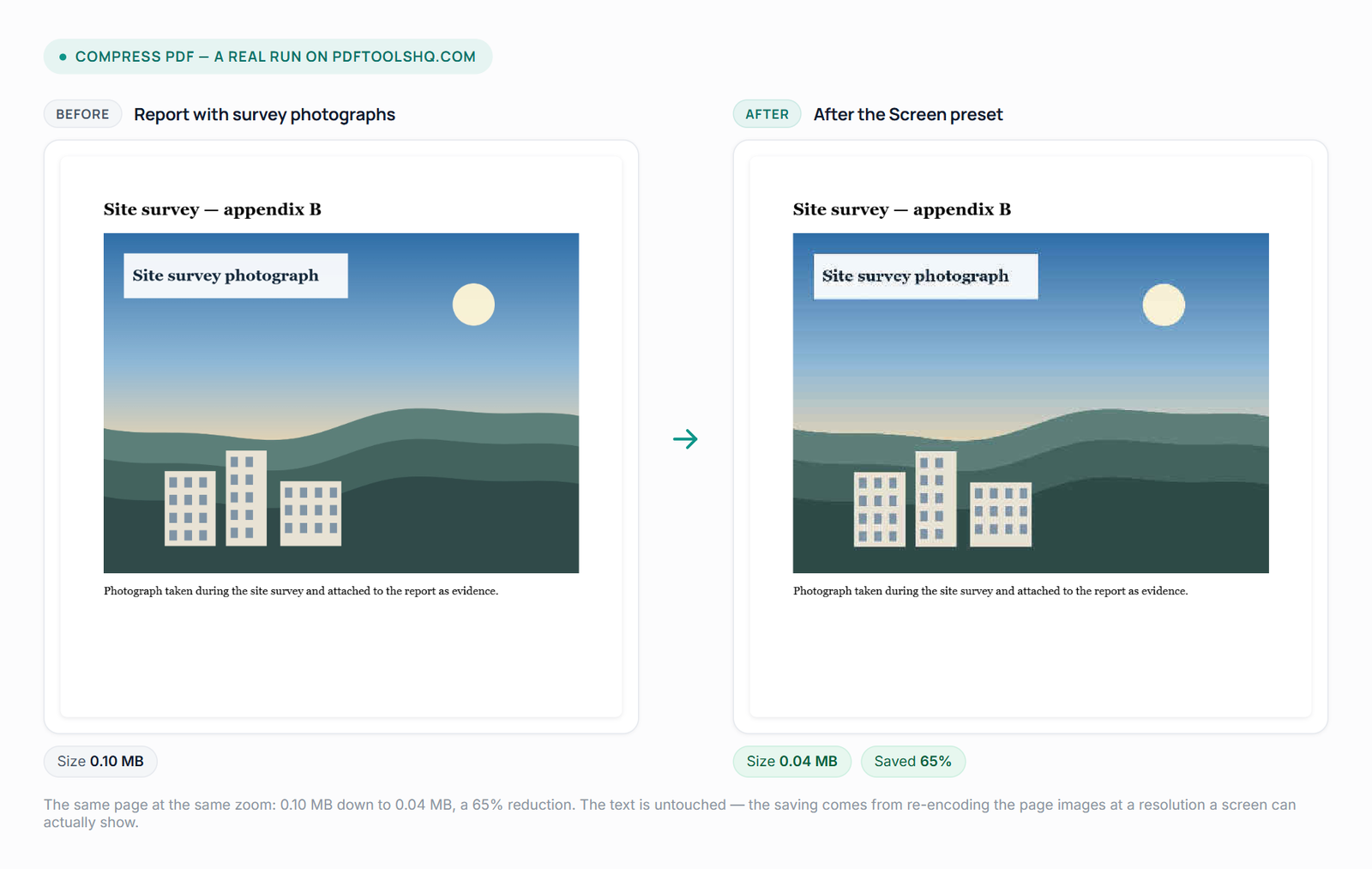Image resolution: width=1372 pixels, height=869 pixels.
Task: Click the "Site survey photograph" label in After image
Action: point(926,276)
